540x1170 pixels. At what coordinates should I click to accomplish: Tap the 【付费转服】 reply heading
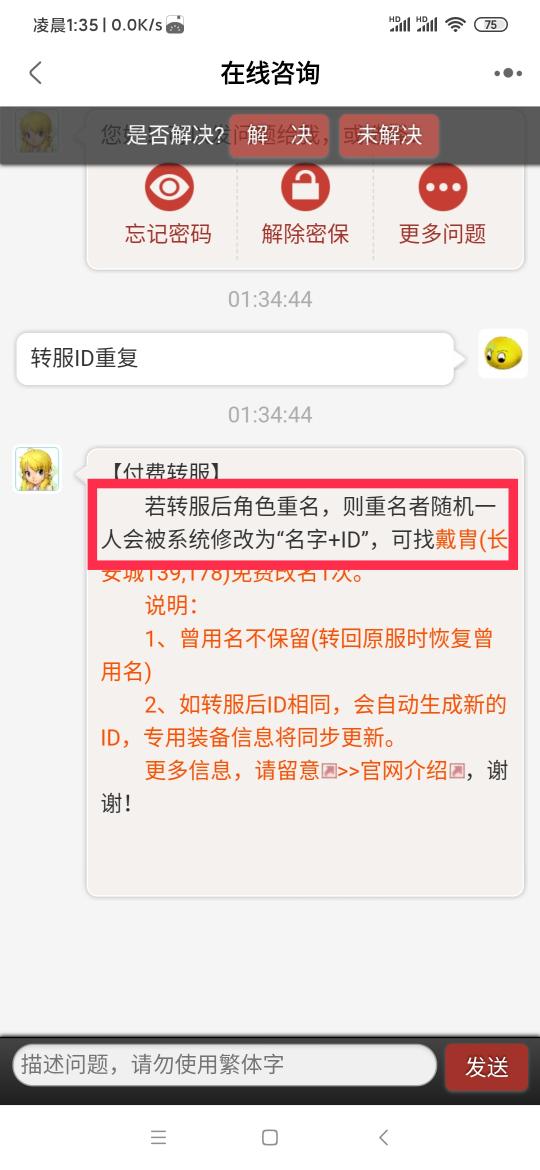161,471
